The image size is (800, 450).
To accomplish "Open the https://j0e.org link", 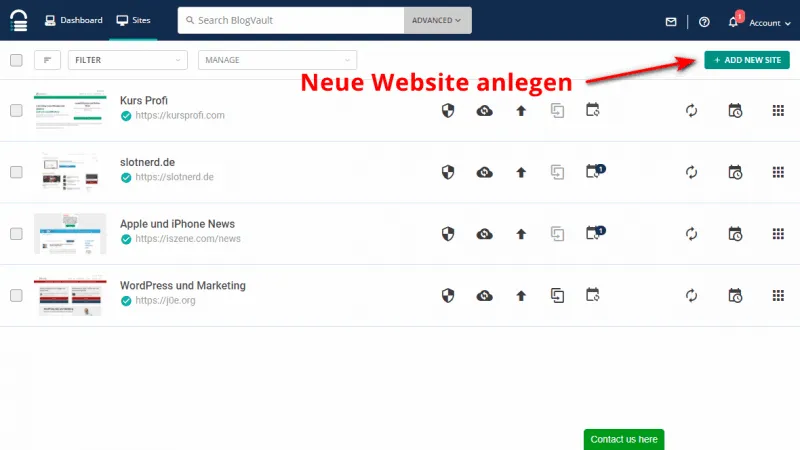I will coord(165,301).
